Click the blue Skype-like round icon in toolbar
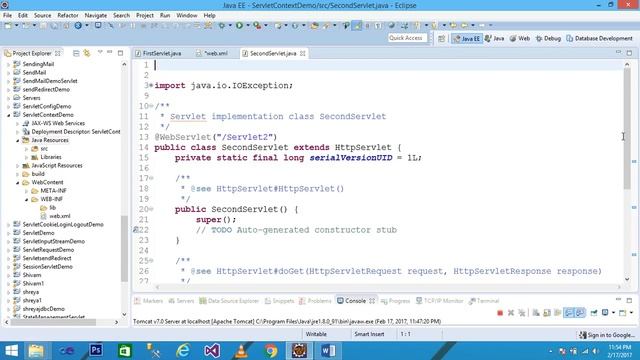 click(x=78, y=25)
